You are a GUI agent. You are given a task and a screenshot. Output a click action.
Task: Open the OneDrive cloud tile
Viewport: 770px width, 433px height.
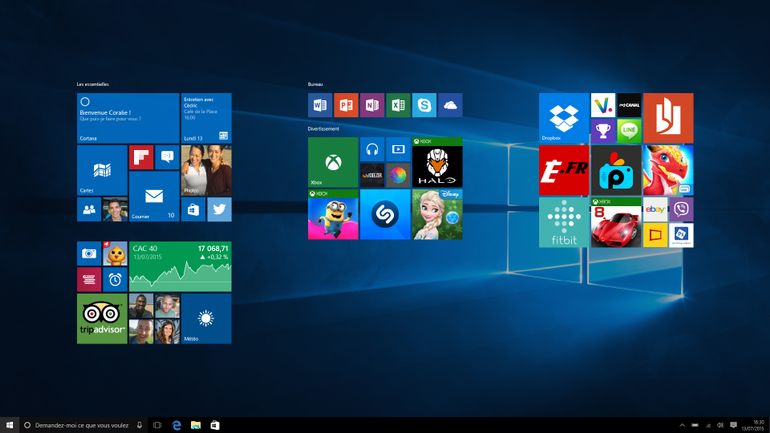450,105
